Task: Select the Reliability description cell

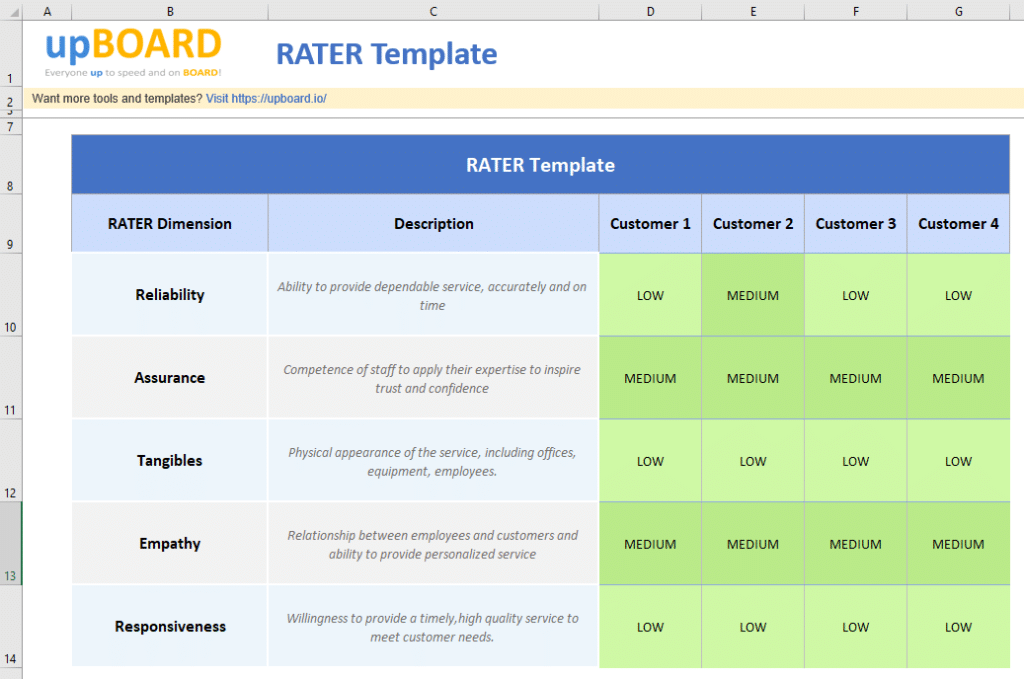Action: point(433,294)
